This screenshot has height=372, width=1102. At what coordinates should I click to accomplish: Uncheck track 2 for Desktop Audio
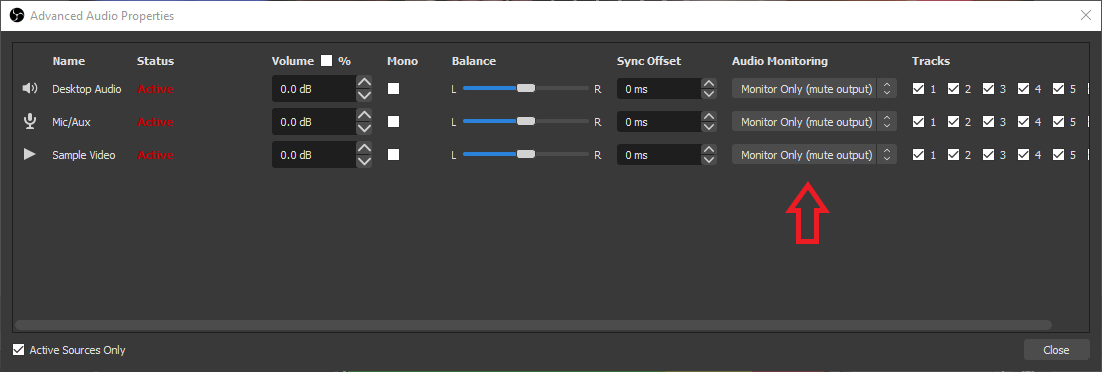click(953, 89)
